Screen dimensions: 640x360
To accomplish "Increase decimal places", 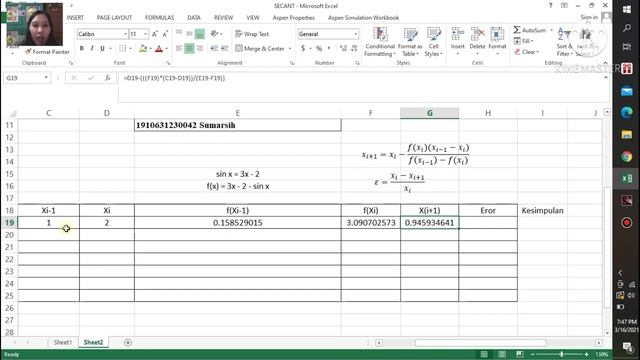I will tap(343, 49).
